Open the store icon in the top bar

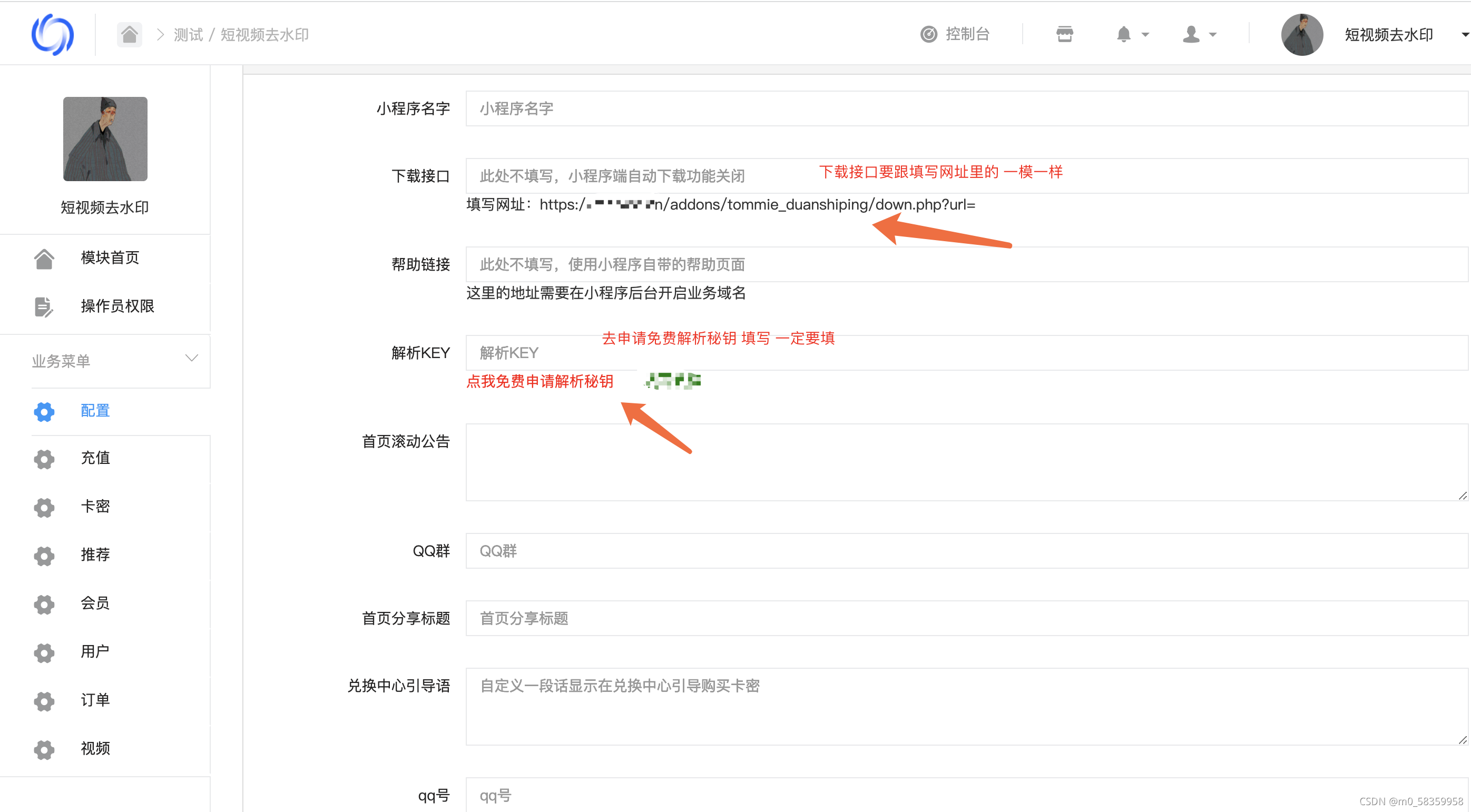click(x=1064, y=34)
